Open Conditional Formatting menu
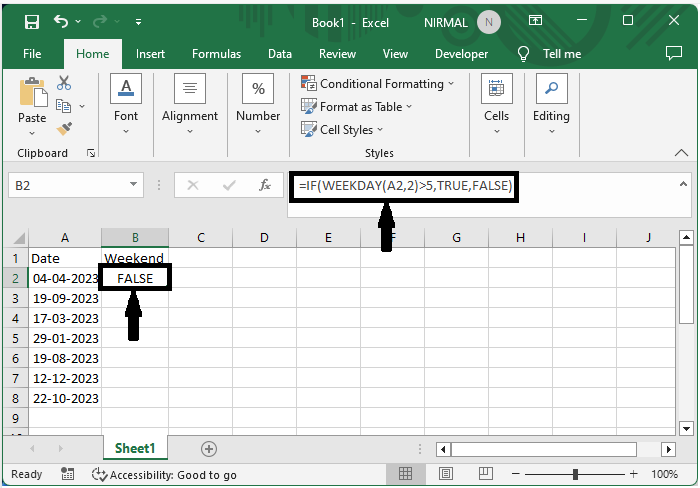 click(x=378, y=84)
